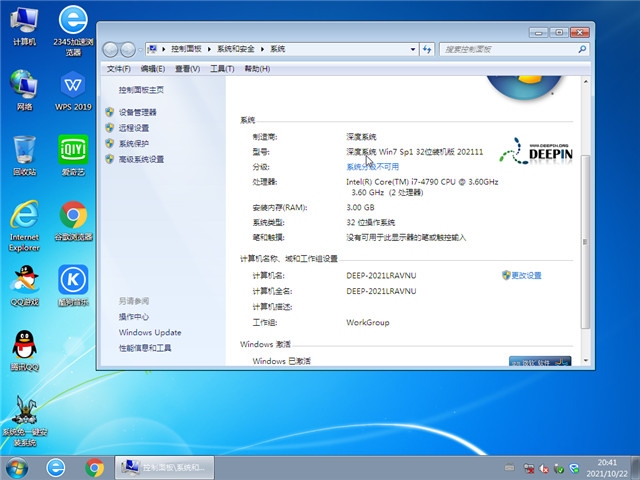Viewport: 640px width, 480px height.
Task: Open the address bar history dropdown arrow
Action: pyautogui.click(x=413, y=49)
